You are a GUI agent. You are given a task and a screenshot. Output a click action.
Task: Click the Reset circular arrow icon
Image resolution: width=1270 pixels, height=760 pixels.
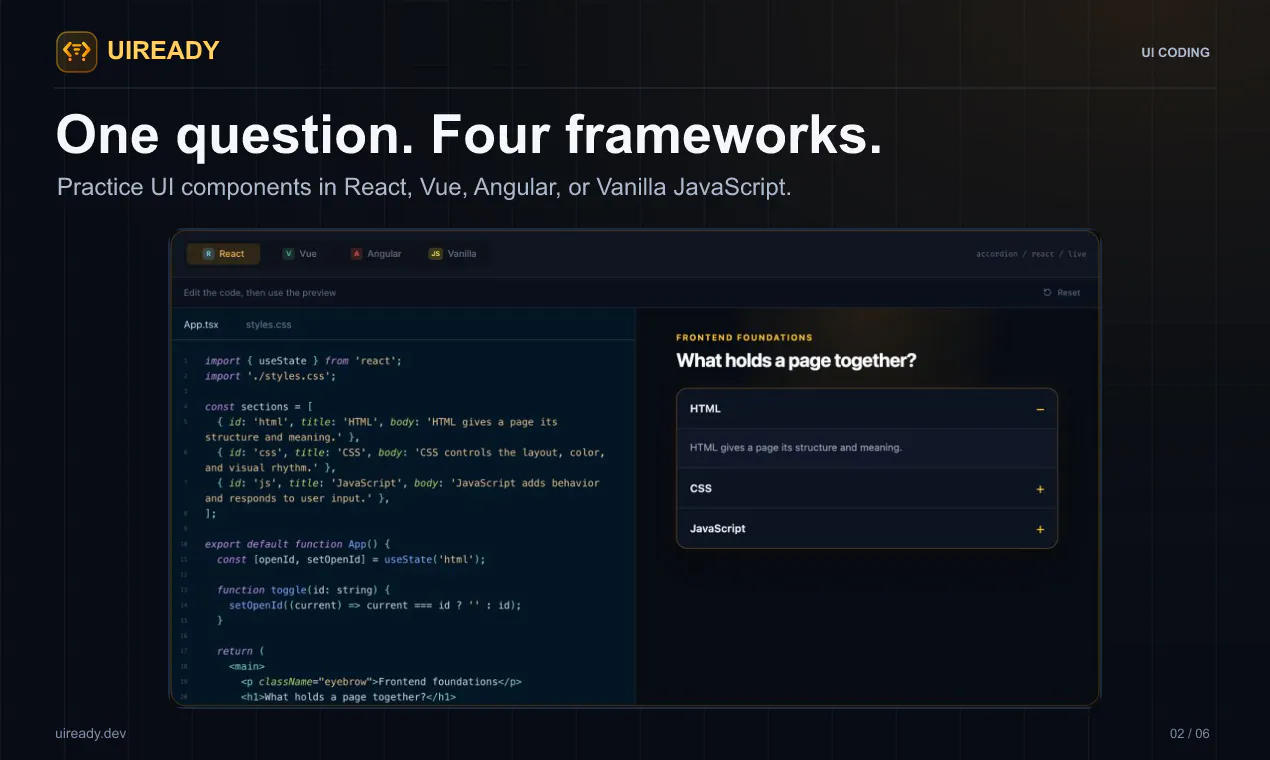(x=1047, y=293)
